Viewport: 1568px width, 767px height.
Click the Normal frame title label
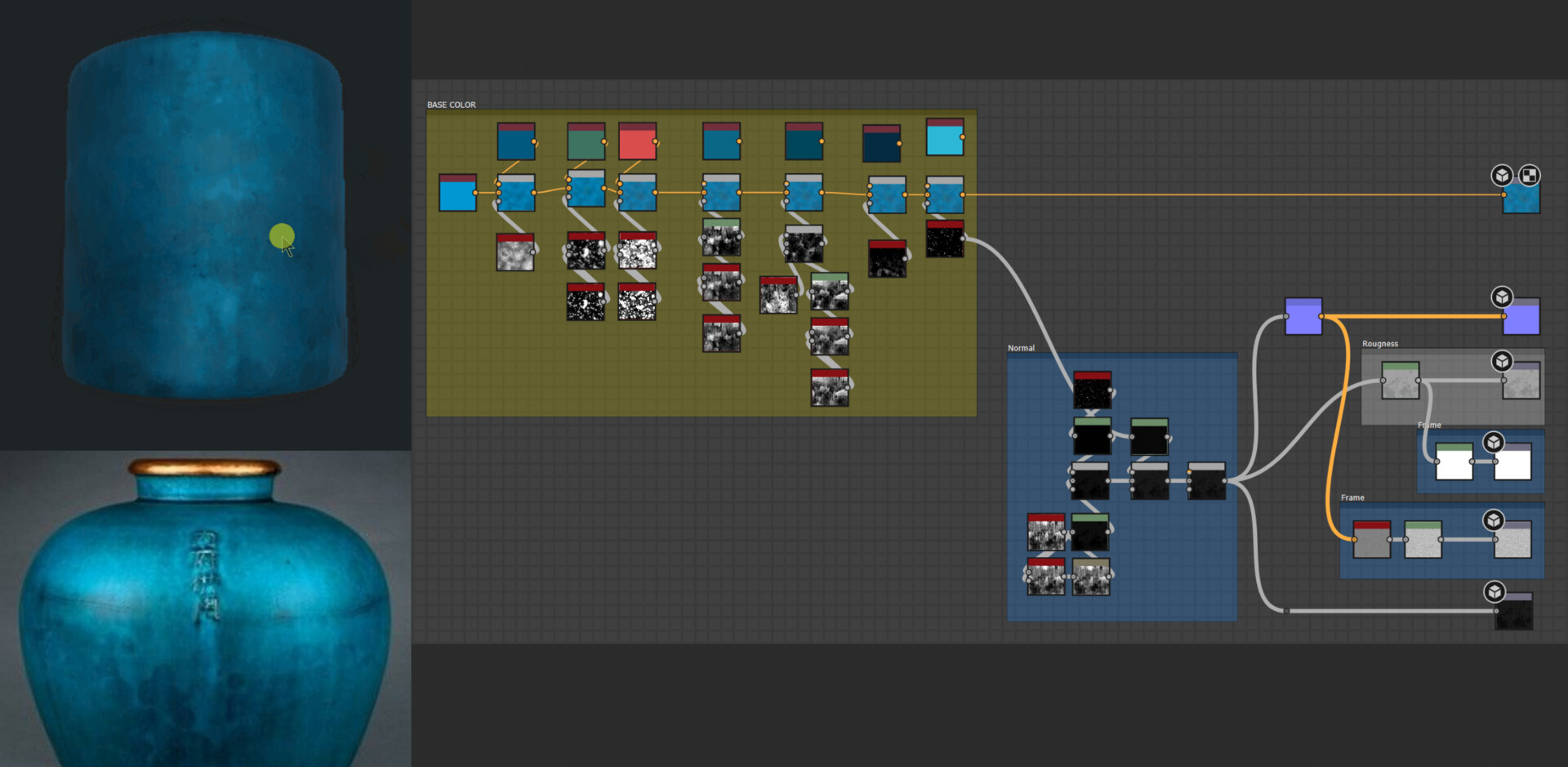tap(1021, 348)
